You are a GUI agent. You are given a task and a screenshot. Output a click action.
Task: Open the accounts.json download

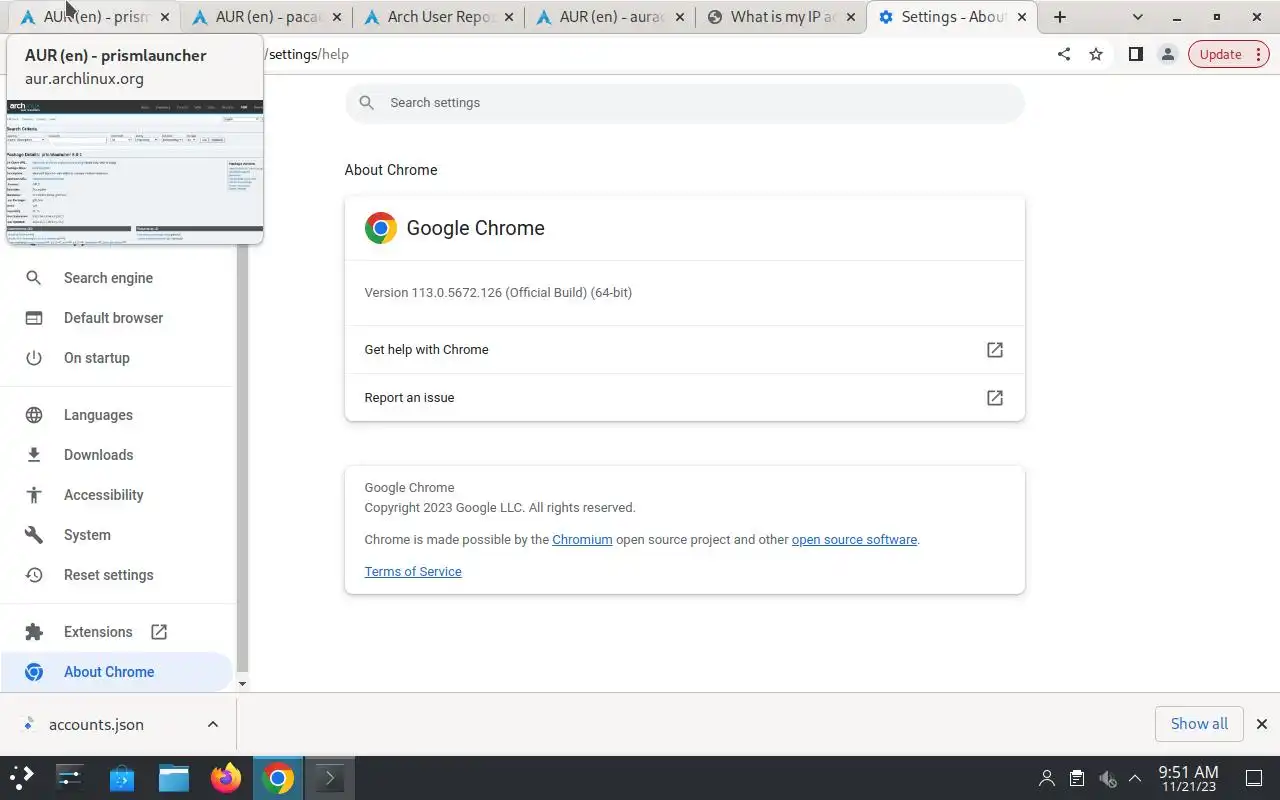[x=97, y=724]
